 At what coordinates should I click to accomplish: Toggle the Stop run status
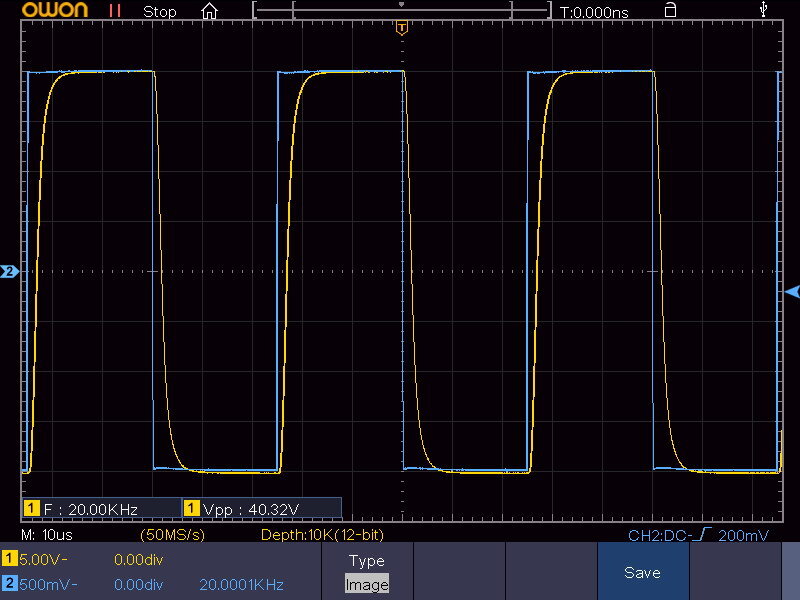pos(159,12)
